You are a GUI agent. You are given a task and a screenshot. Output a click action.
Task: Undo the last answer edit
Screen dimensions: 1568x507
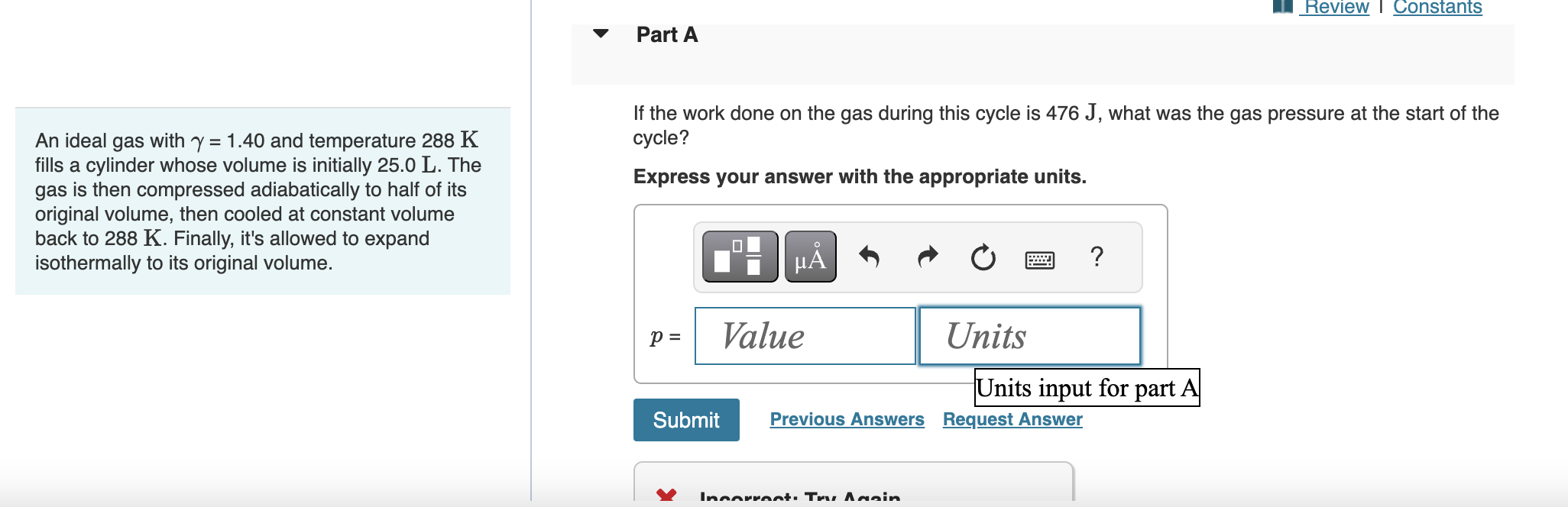point(871,258)
